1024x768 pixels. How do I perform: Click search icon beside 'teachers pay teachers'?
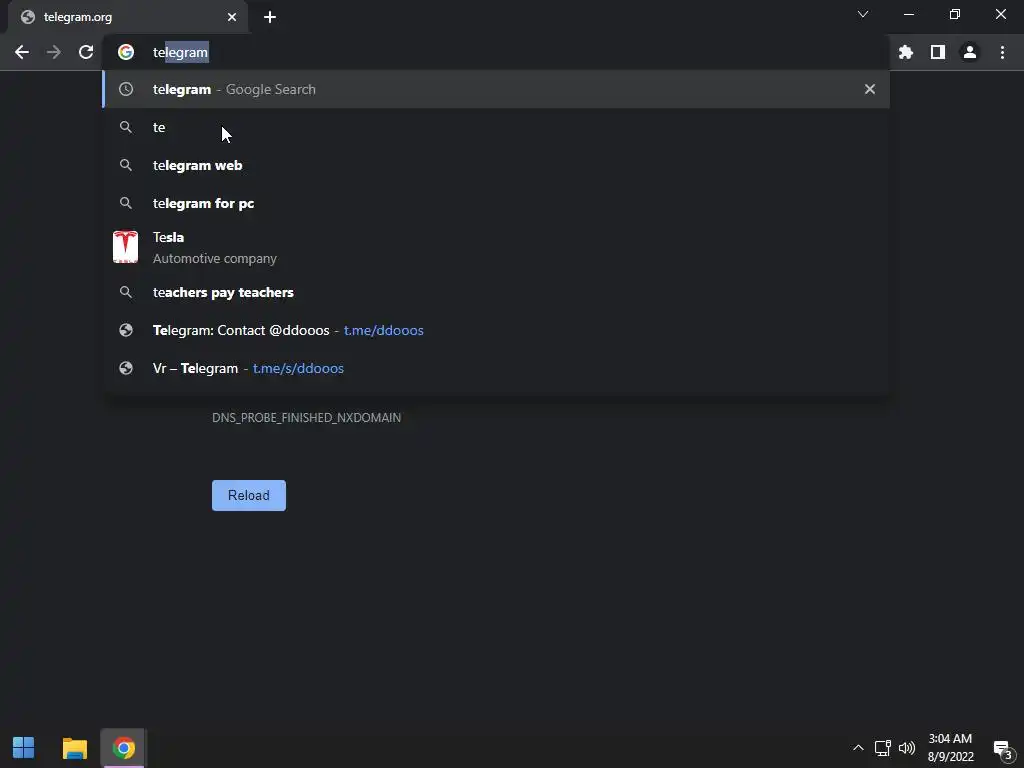126,293
